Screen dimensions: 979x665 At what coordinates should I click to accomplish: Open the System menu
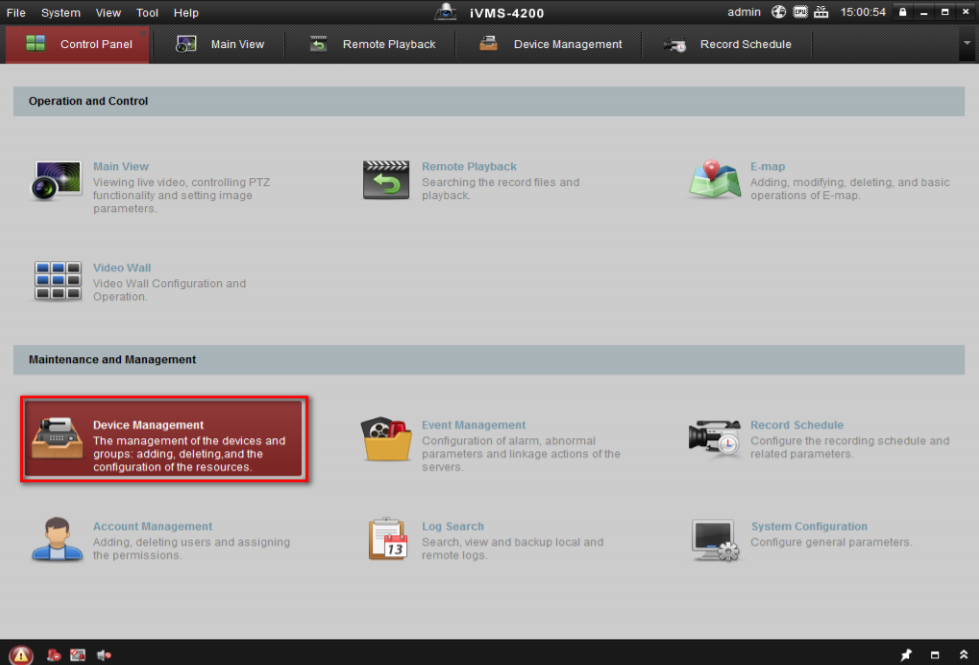pos(61,12)
